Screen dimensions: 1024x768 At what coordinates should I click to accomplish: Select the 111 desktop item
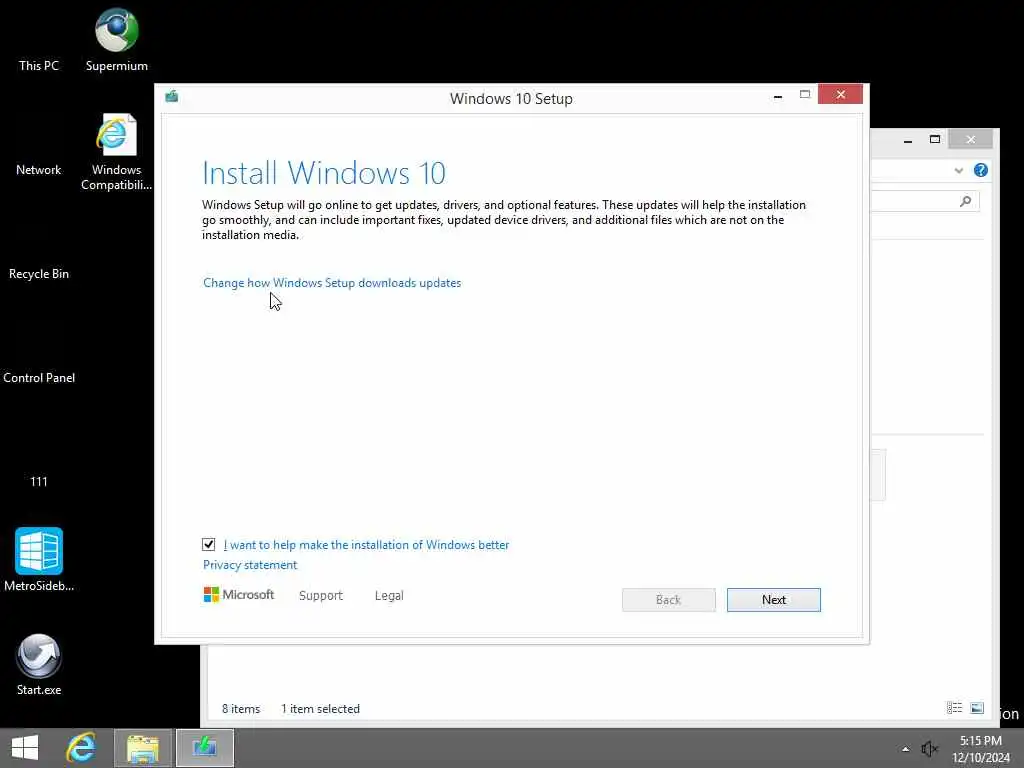click(39, 481)
